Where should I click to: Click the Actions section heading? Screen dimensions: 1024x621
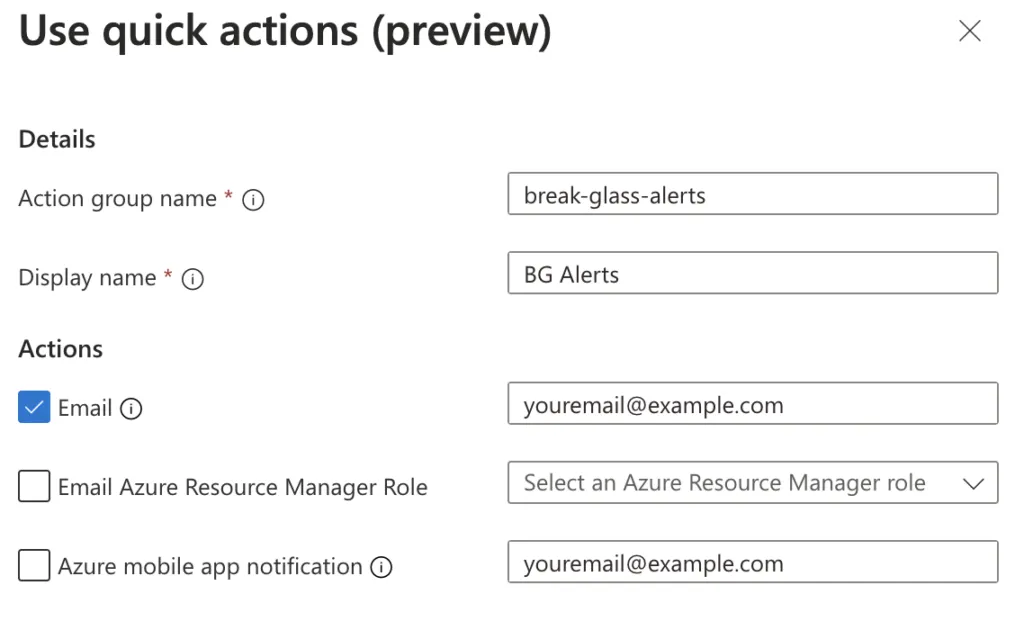click(x=60, y=349)
